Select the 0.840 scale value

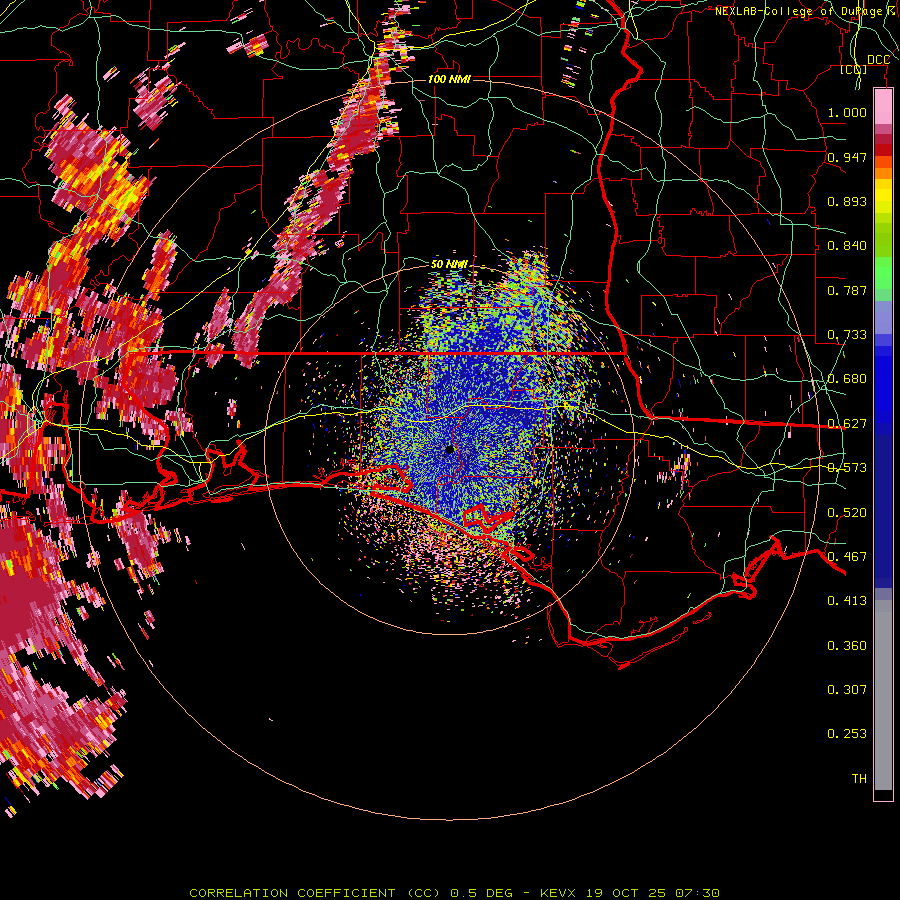point(847,246)
